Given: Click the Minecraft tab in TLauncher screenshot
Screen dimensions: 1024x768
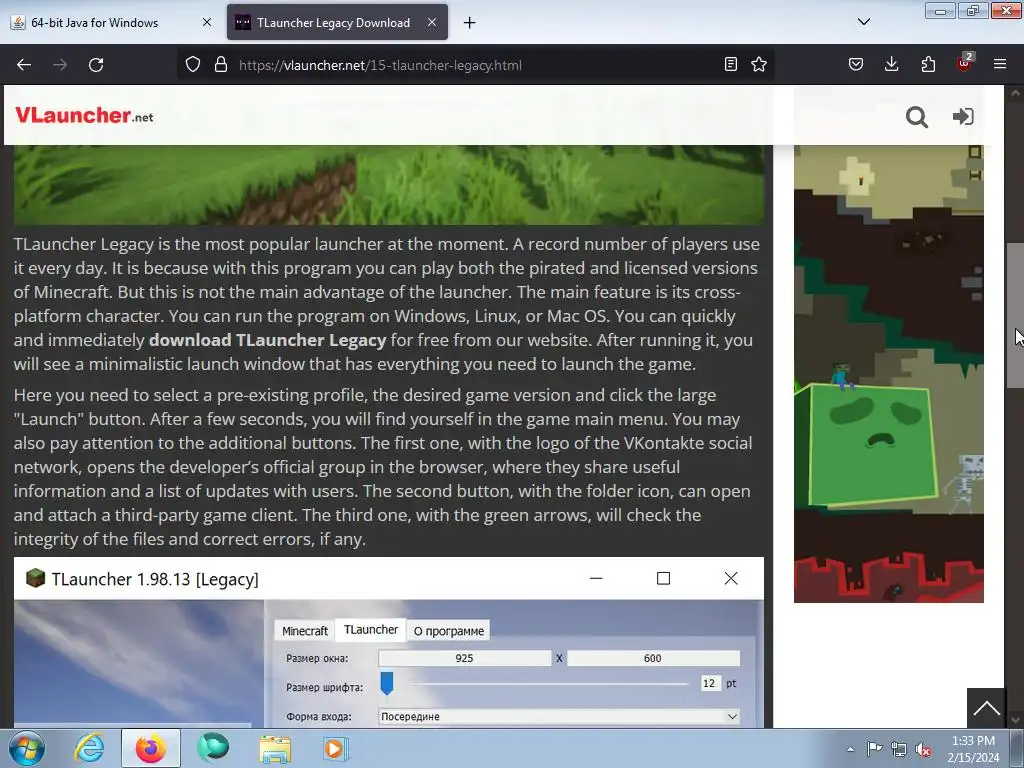Looking at the screenshot, I should point(304,631).
